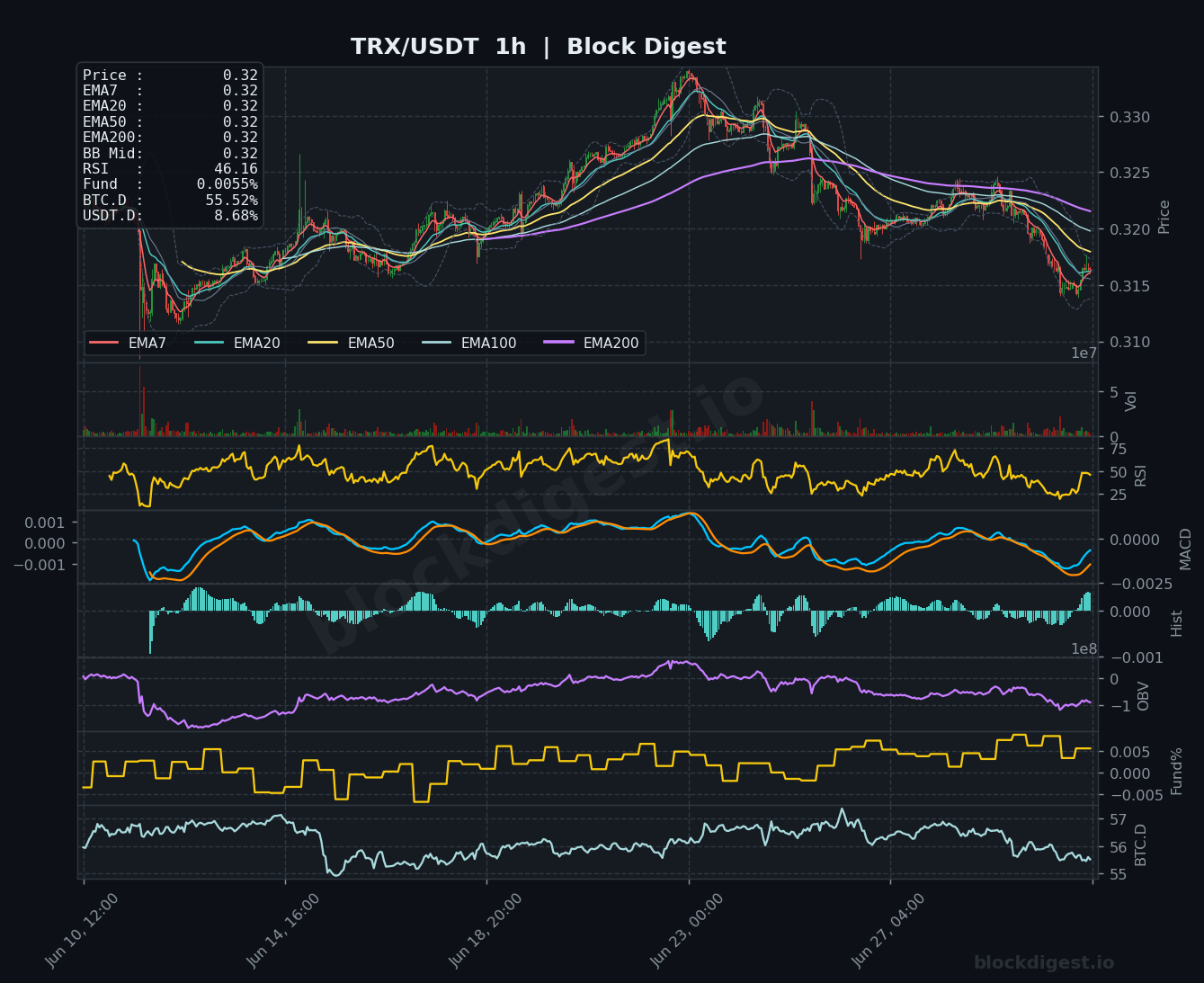Click the Jun 18, 20:00 date label
Screen dimensions: 1204x983
(x=485, y=931)
